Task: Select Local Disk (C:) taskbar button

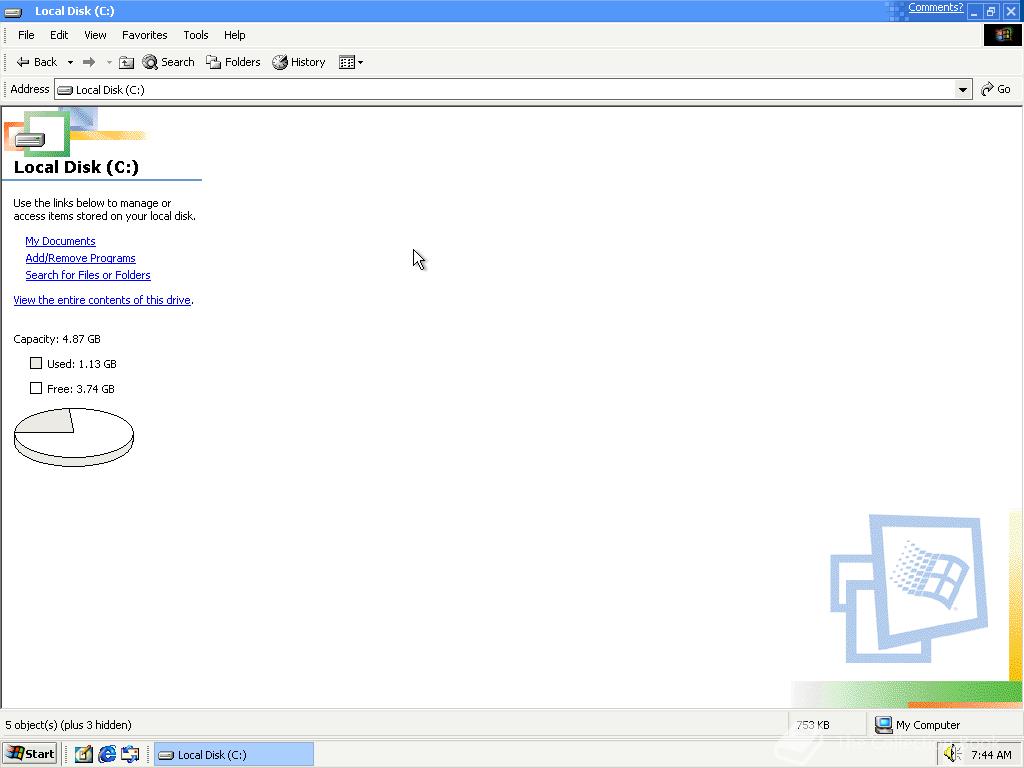Action: click(x=234, y=754)
